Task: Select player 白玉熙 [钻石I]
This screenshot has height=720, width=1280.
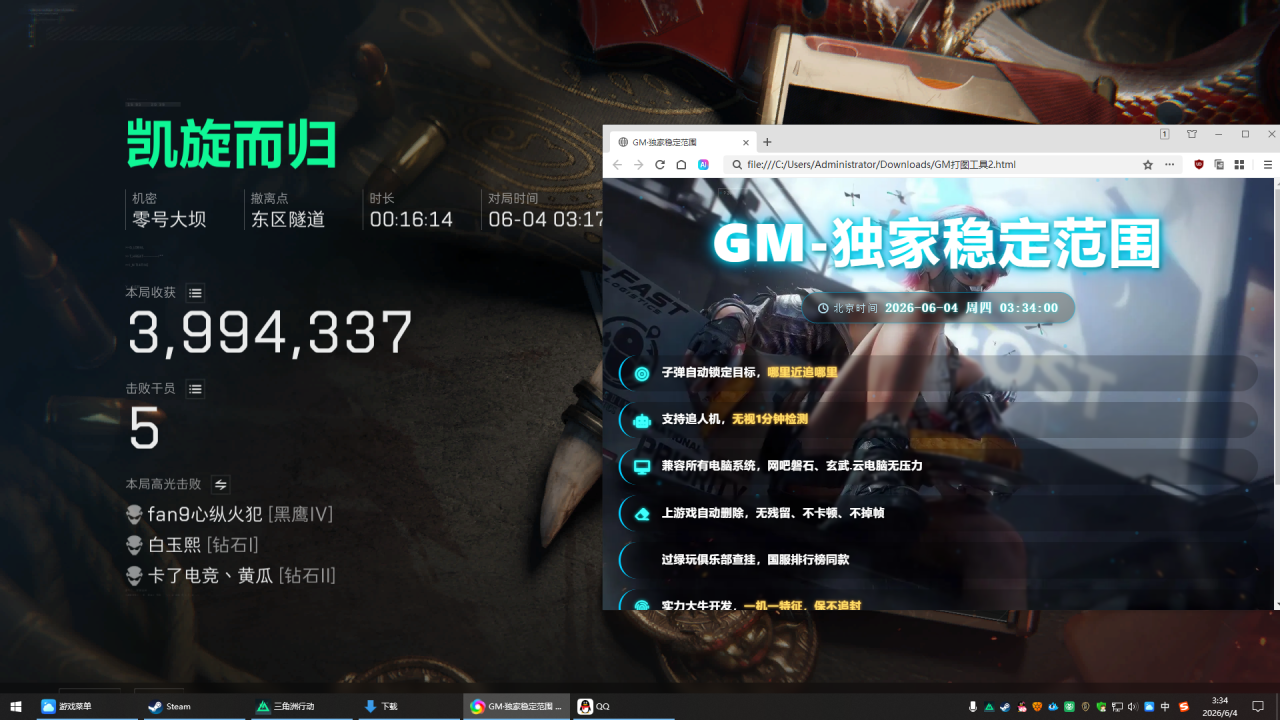Action: 192,545
